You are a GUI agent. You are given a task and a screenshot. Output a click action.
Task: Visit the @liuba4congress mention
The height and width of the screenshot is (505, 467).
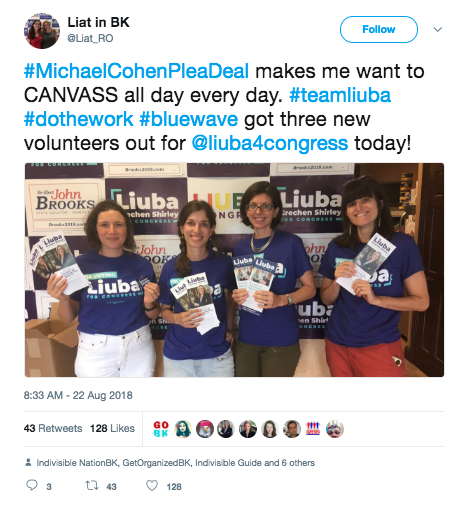point(270,143)
